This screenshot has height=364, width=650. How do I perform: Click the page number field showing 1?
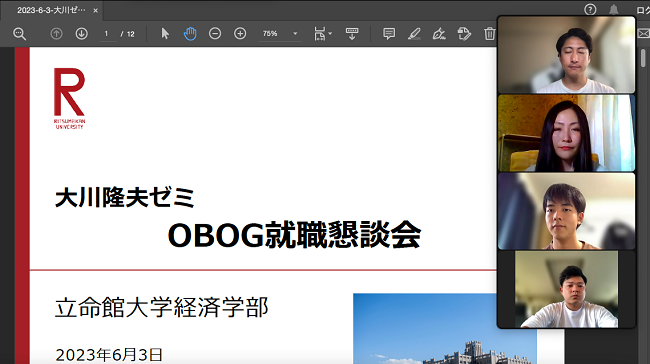108,34
